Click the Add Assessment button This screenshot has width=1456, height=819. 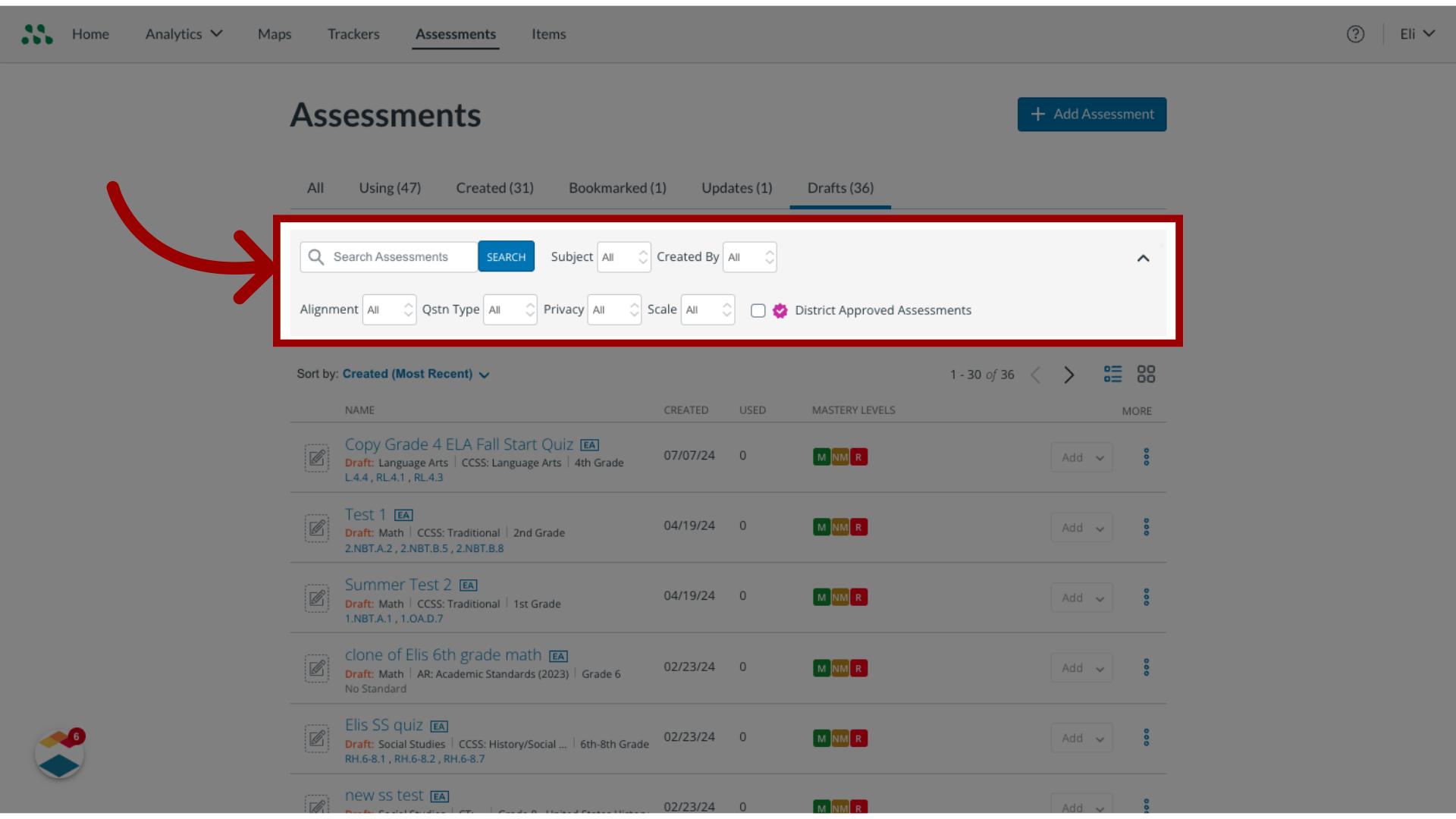pos(1092,113)
